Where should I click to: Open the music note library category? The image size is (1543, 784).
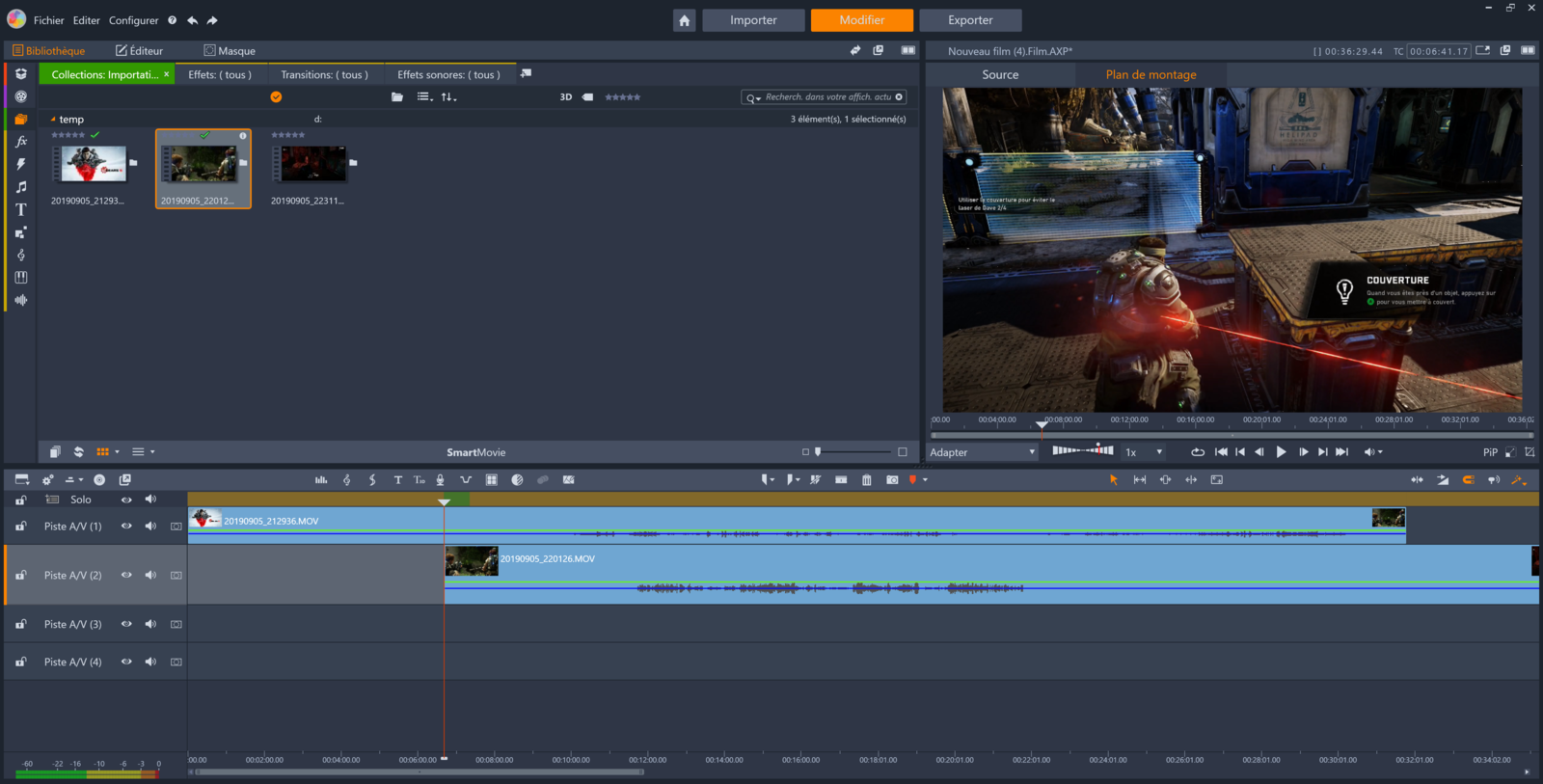(x=21, y=187)
